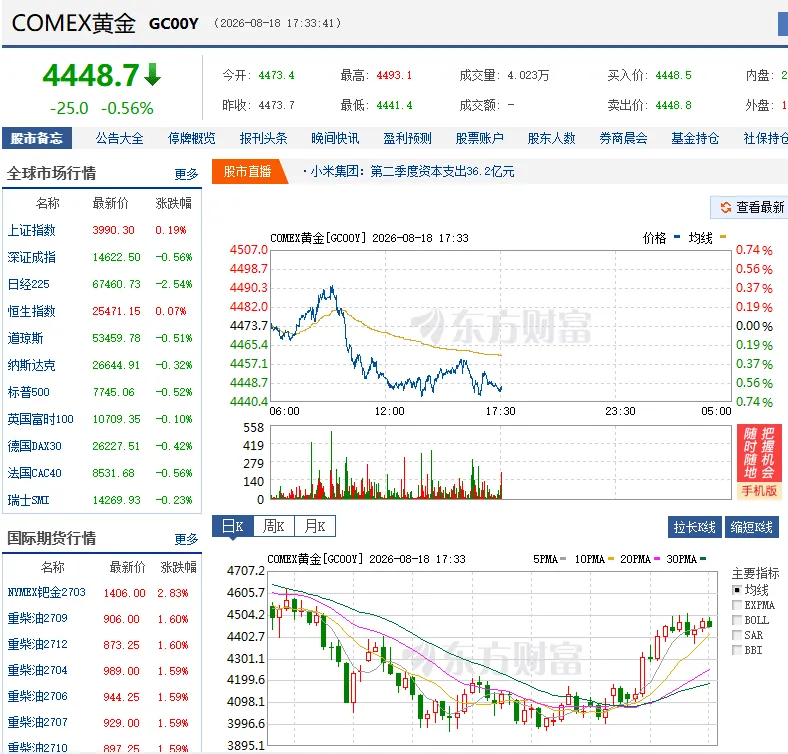Click the 买入价 value 4448.5
Image resolution: width=788 pixels, height=754 pixels.
(673, 75)
